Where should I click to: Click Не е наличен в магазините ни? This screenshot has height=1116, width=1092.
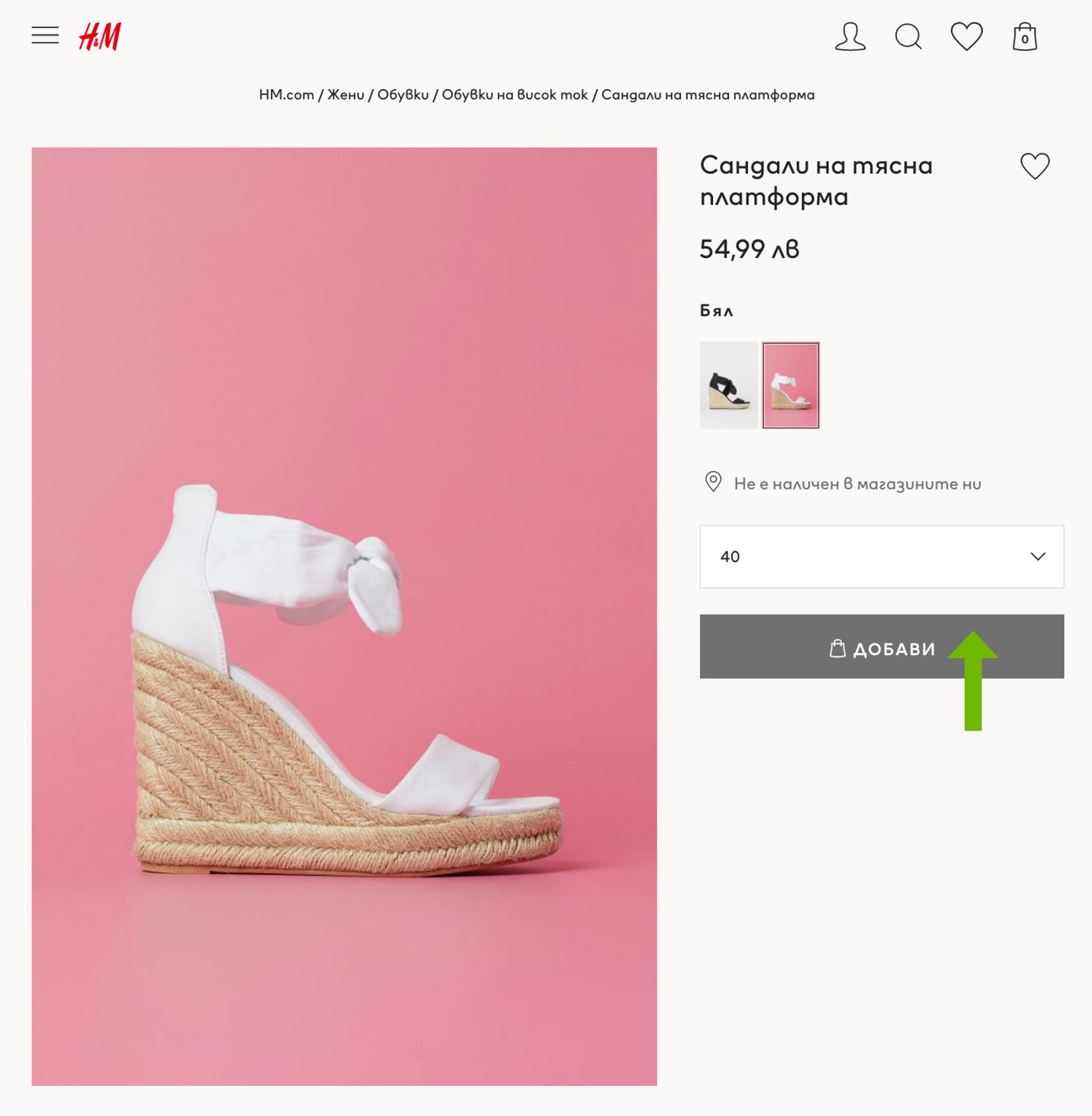click(x=857, y=484)
